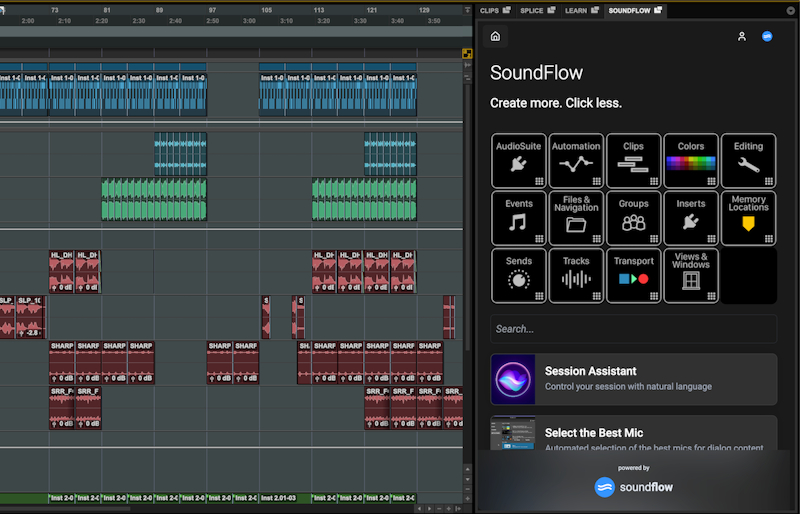Click the SoundFlow search field
800x514 pixels.
(633, 329)
